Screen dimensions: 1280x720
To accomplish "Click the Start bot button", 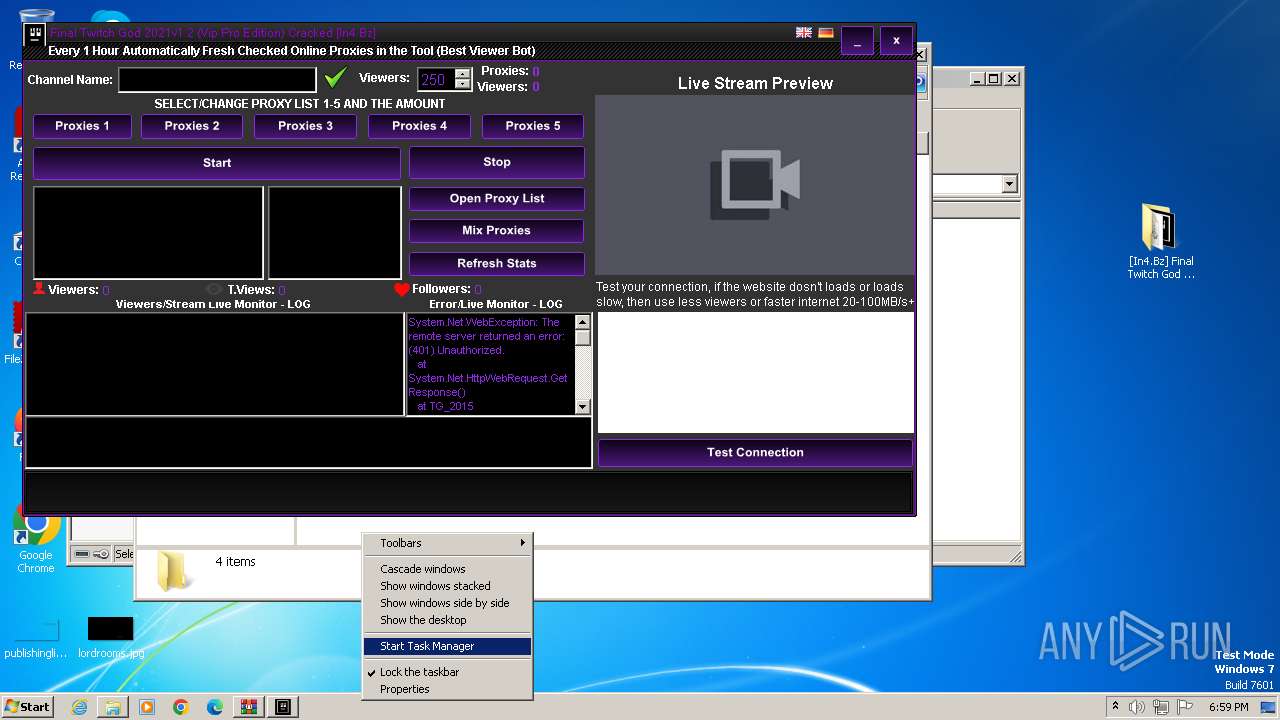I will click(x=217, y=163).
